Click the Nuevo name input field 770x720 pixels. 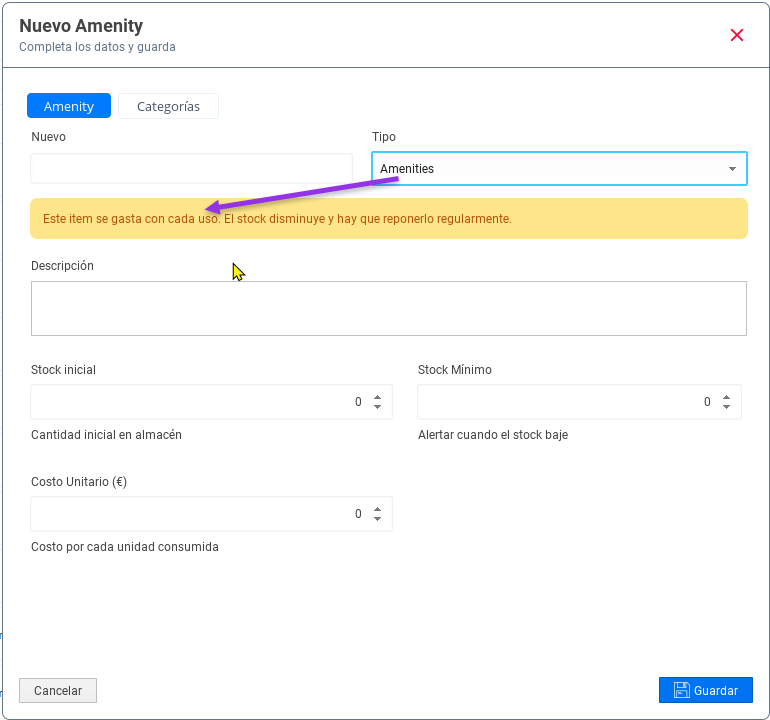point(191,168)
